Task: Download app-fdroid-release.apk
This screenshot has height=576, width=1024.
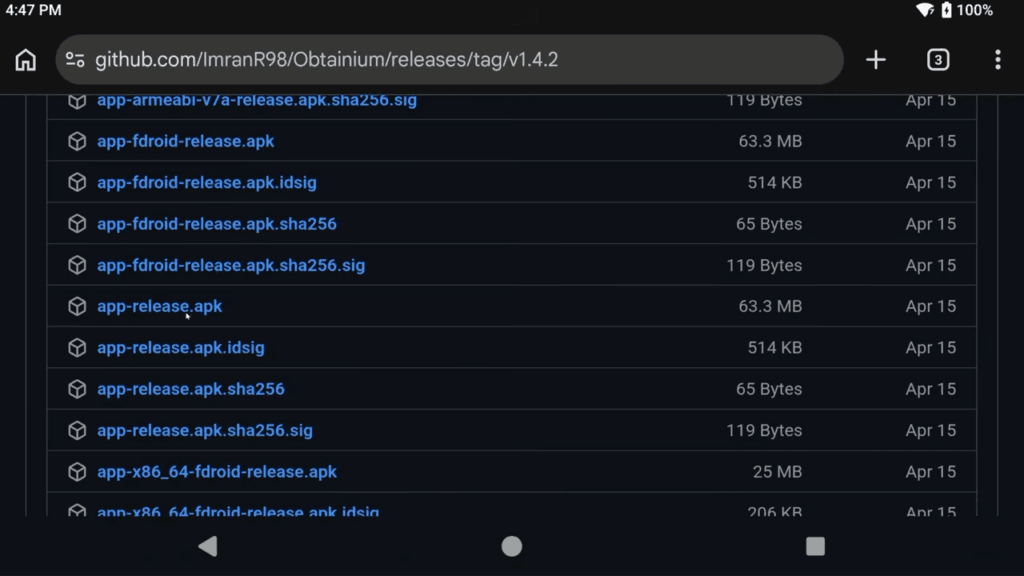Action: [x=185, y=141]
